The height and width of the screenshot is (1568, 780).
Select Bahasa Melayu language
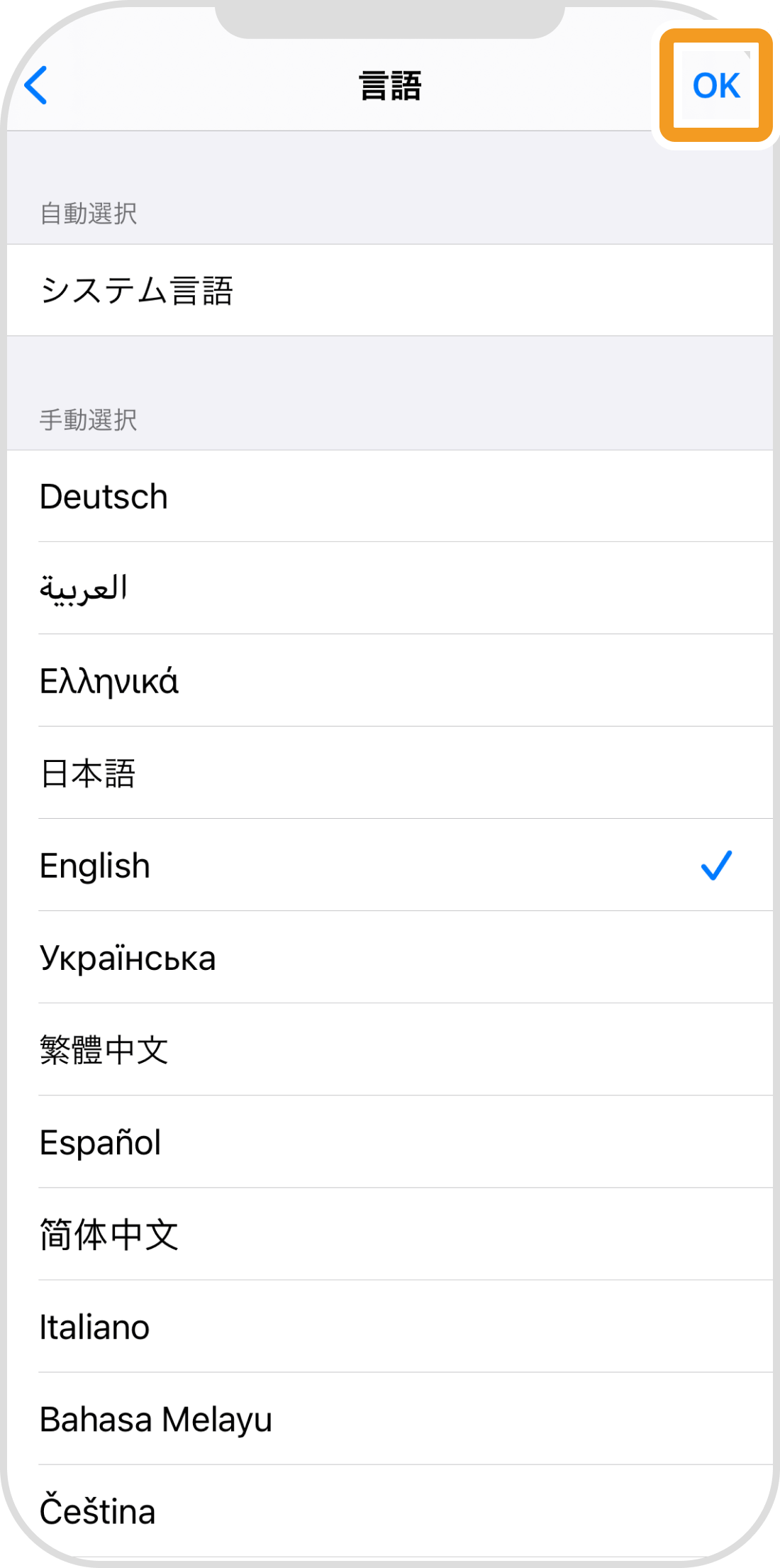(156, 1419)
